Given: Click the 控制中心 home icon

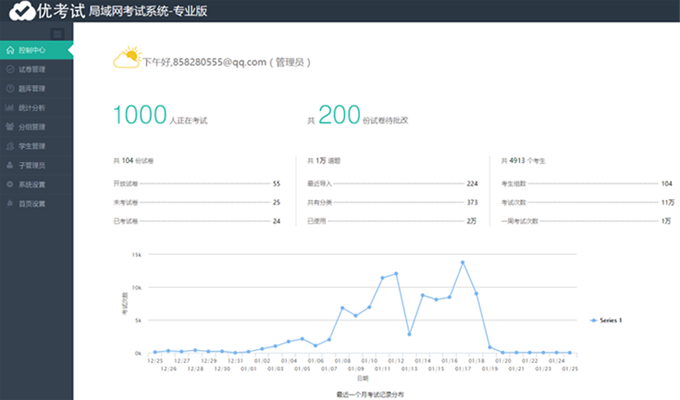Looking at the screenshot, I should point(9,50).
